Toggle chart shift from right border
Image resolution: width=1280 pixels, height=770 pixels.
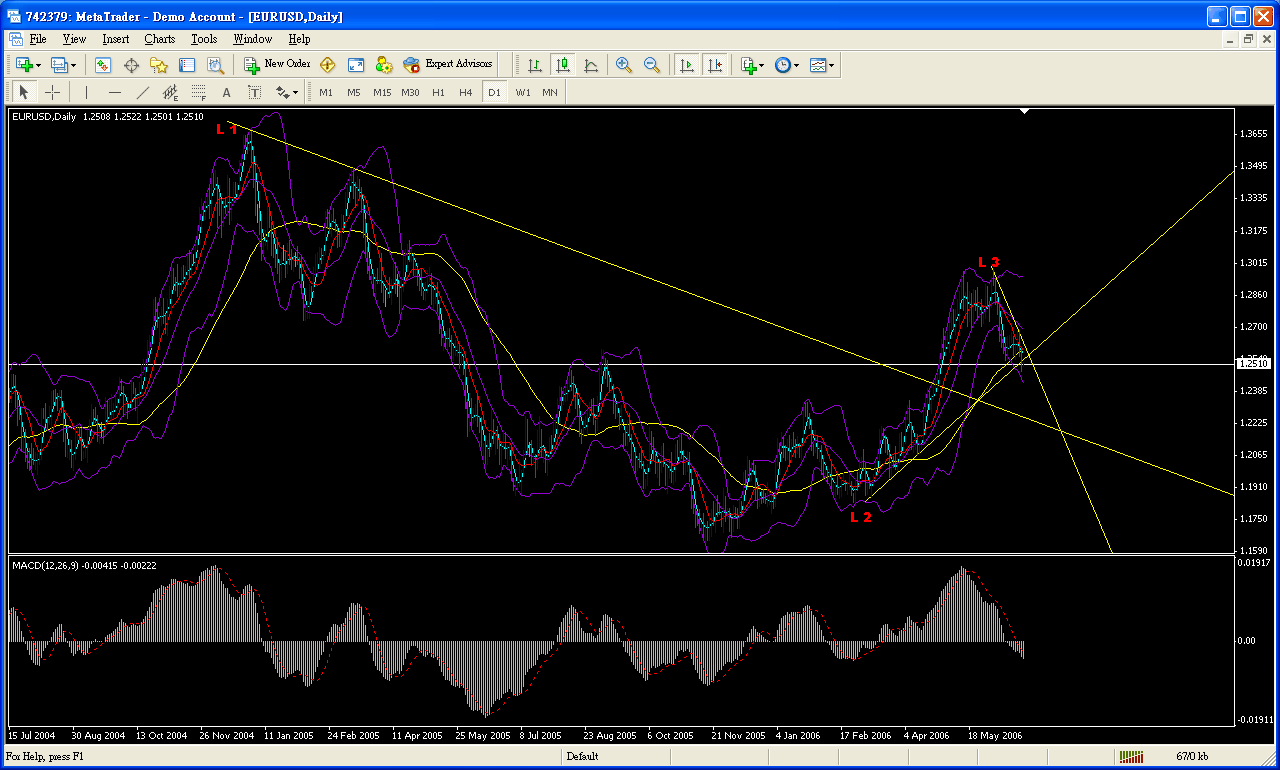point(715,65)
